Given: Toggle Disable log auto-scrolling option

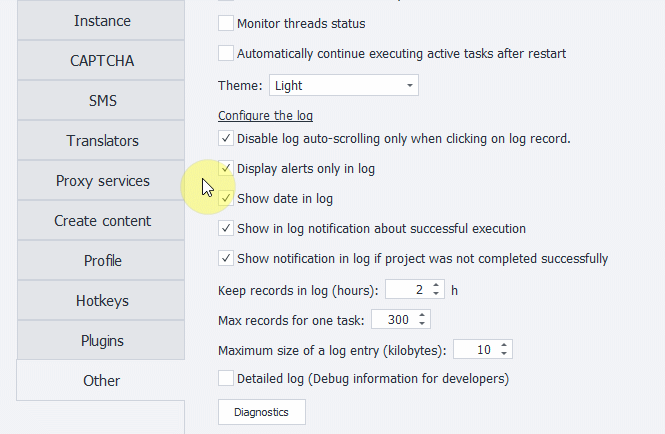Looking at the screenshot, I should [226, 138].
